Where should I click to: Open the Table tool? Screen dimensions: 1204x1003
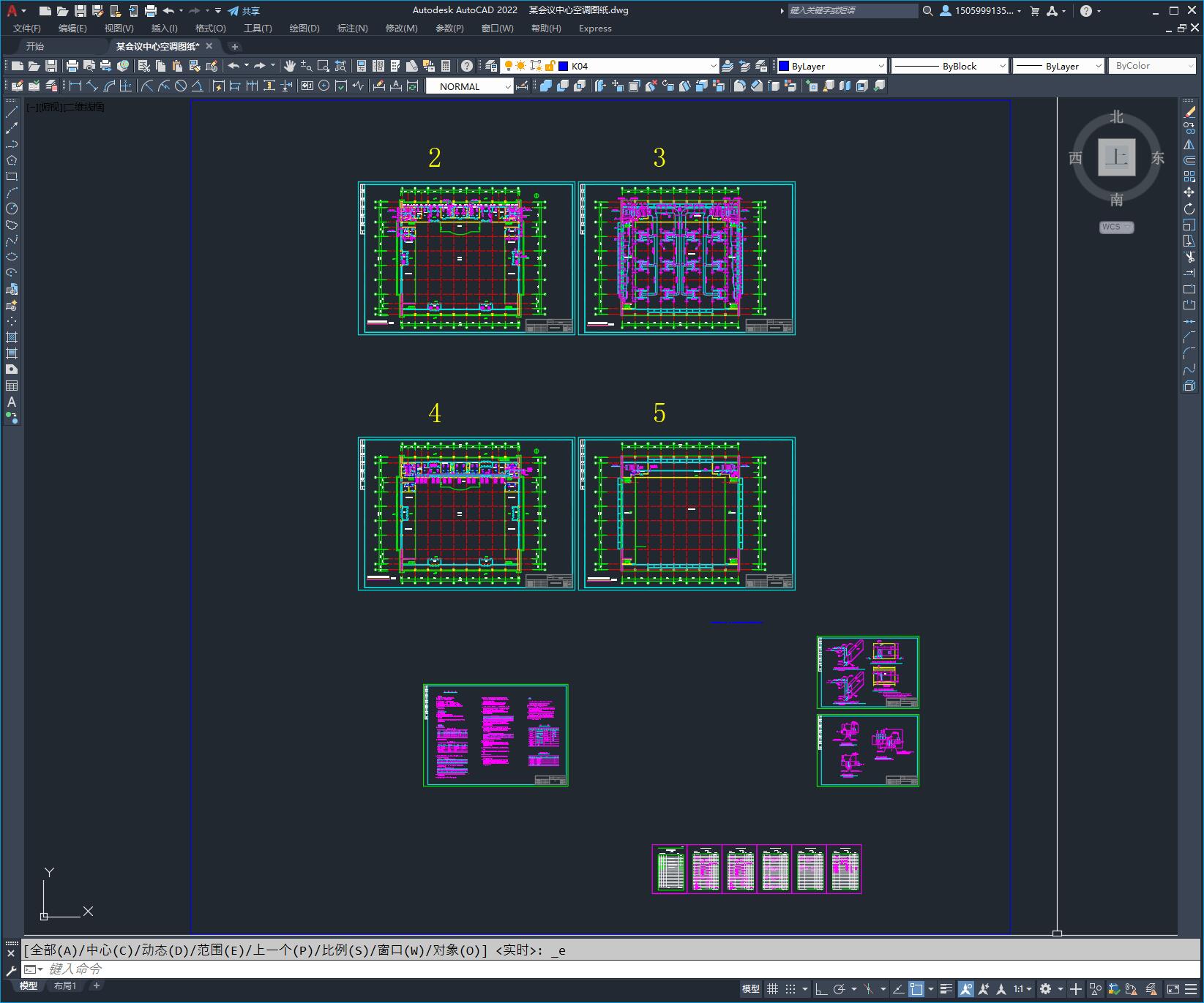(x=12, y=386)
